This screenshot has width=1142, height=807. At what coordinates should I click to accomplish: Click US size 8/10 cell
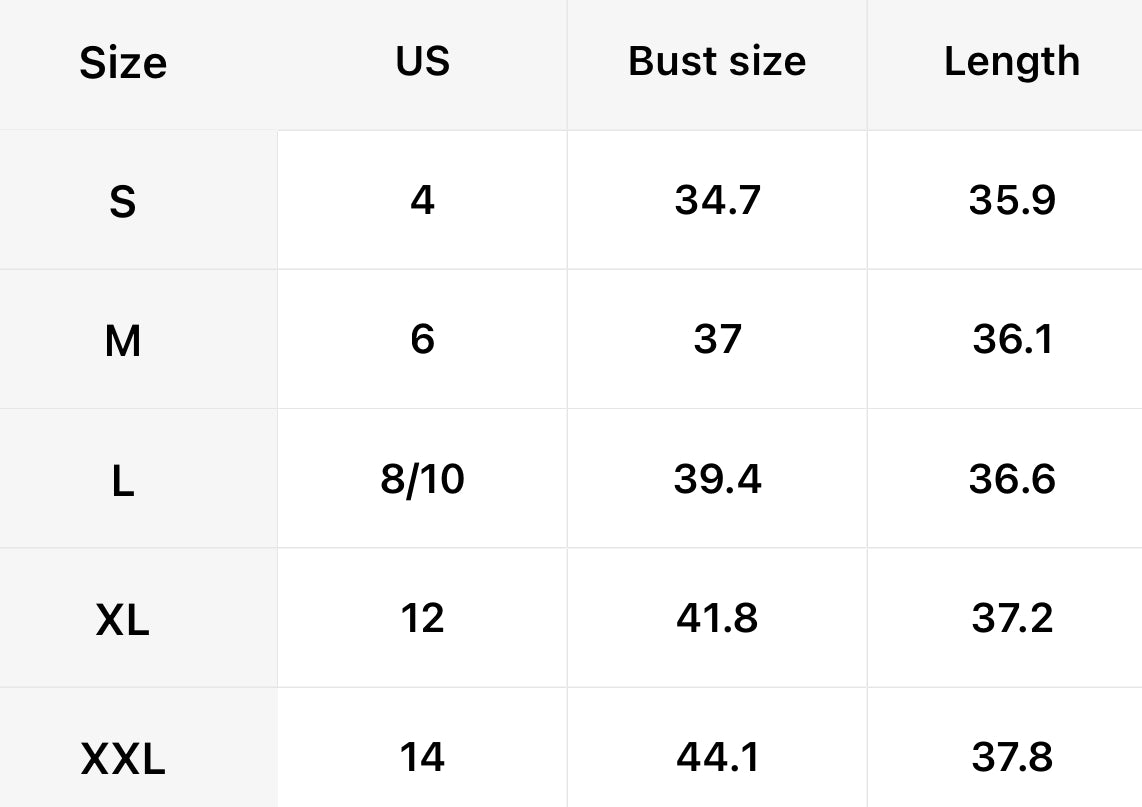(422, 480)
